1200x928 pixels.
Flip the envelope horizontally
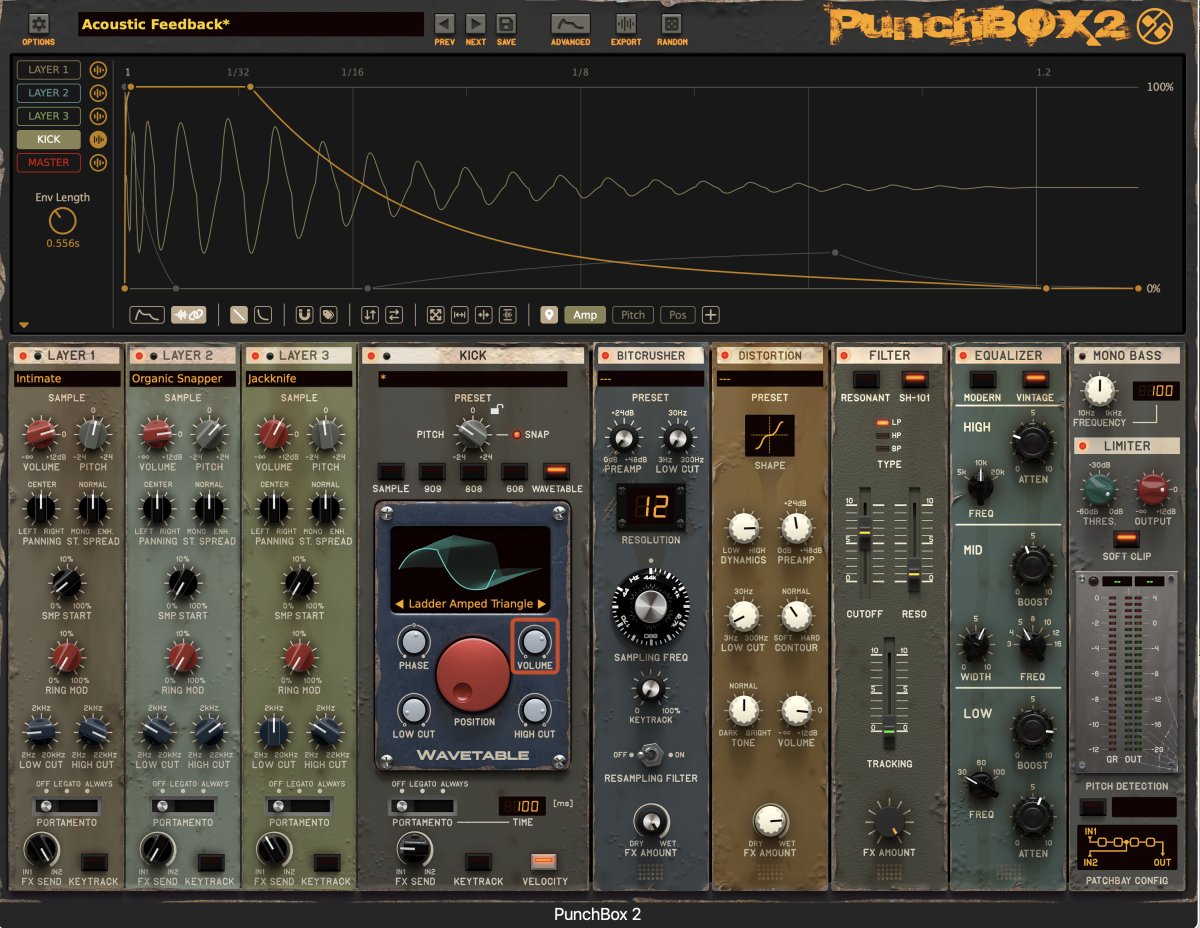(394, 315)
